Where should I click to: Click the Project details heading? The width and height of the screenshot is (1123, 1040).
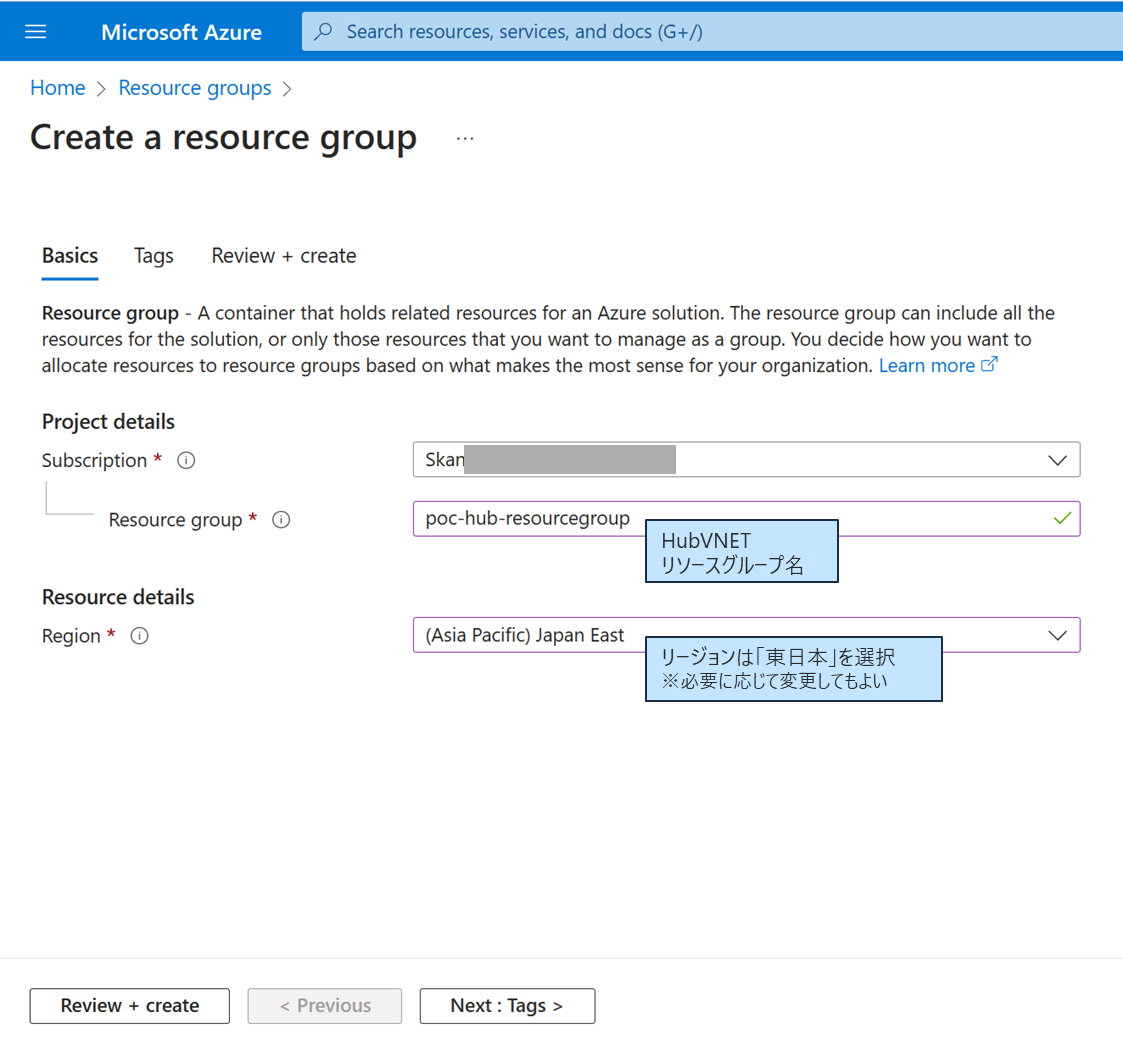click(108, 422)
